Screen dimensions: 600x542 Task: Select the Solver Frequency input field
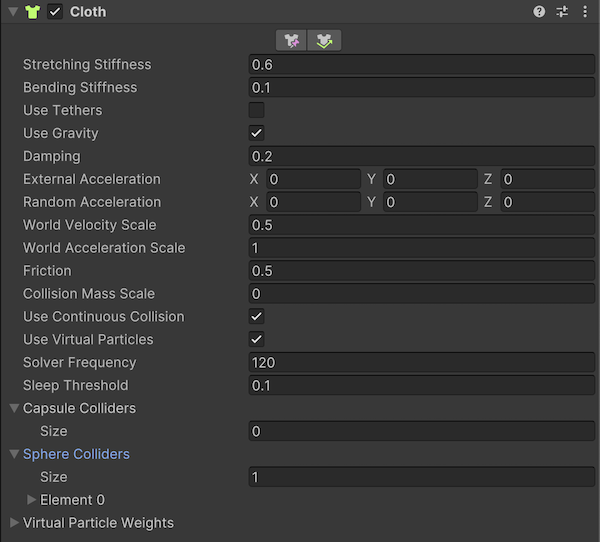(x=421, y=362)
